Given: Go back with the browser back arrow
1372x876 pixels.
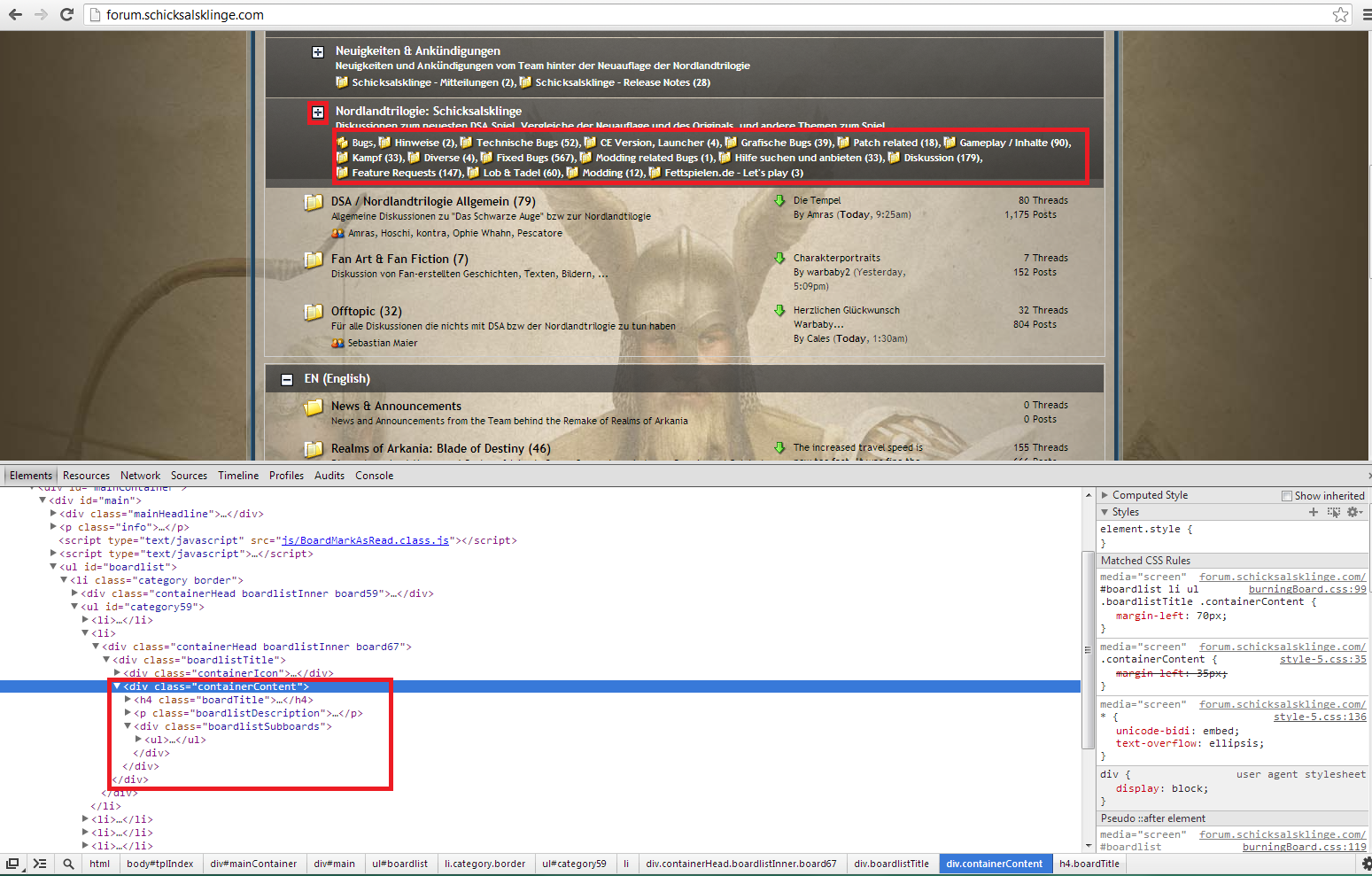Looking at the screenshot, I should tap(15, 14).
